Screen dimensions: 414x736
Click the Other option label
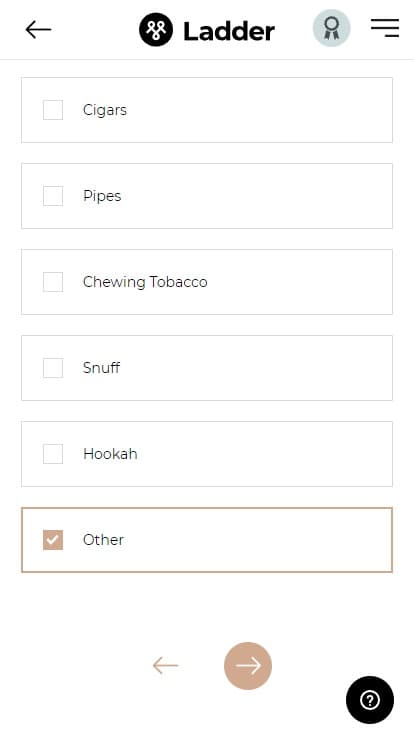coord(103,540)
